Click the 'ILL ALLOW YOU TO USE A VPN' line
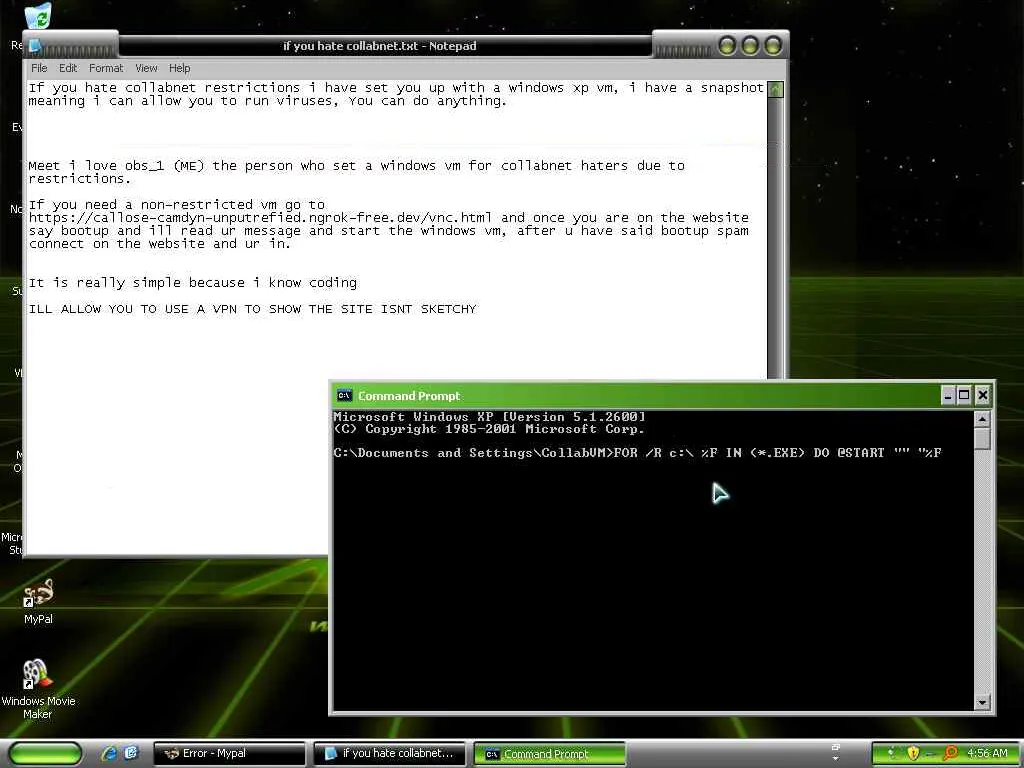The image size is (1024, 768). coord(252,309)
